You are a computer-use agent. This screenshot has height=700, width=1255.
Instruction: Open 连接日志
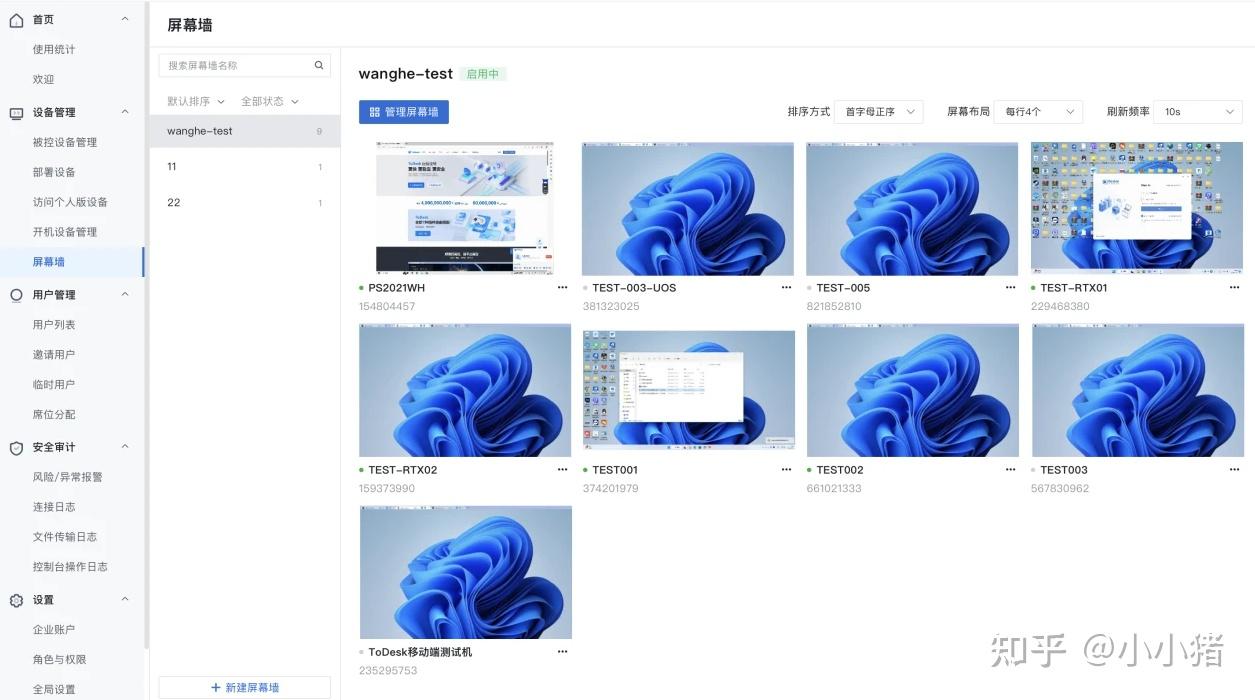click(x=54, y=507)
